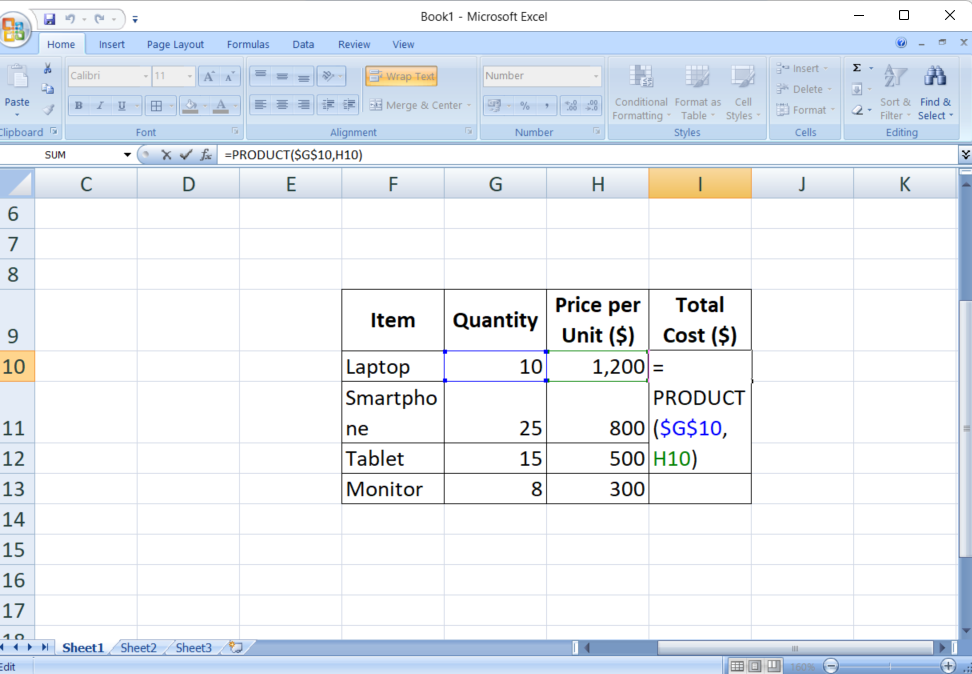Switch to Sheet2 worksheet tab
The width and height of the screenshot is (972, 674).
[x=138, y=648]
